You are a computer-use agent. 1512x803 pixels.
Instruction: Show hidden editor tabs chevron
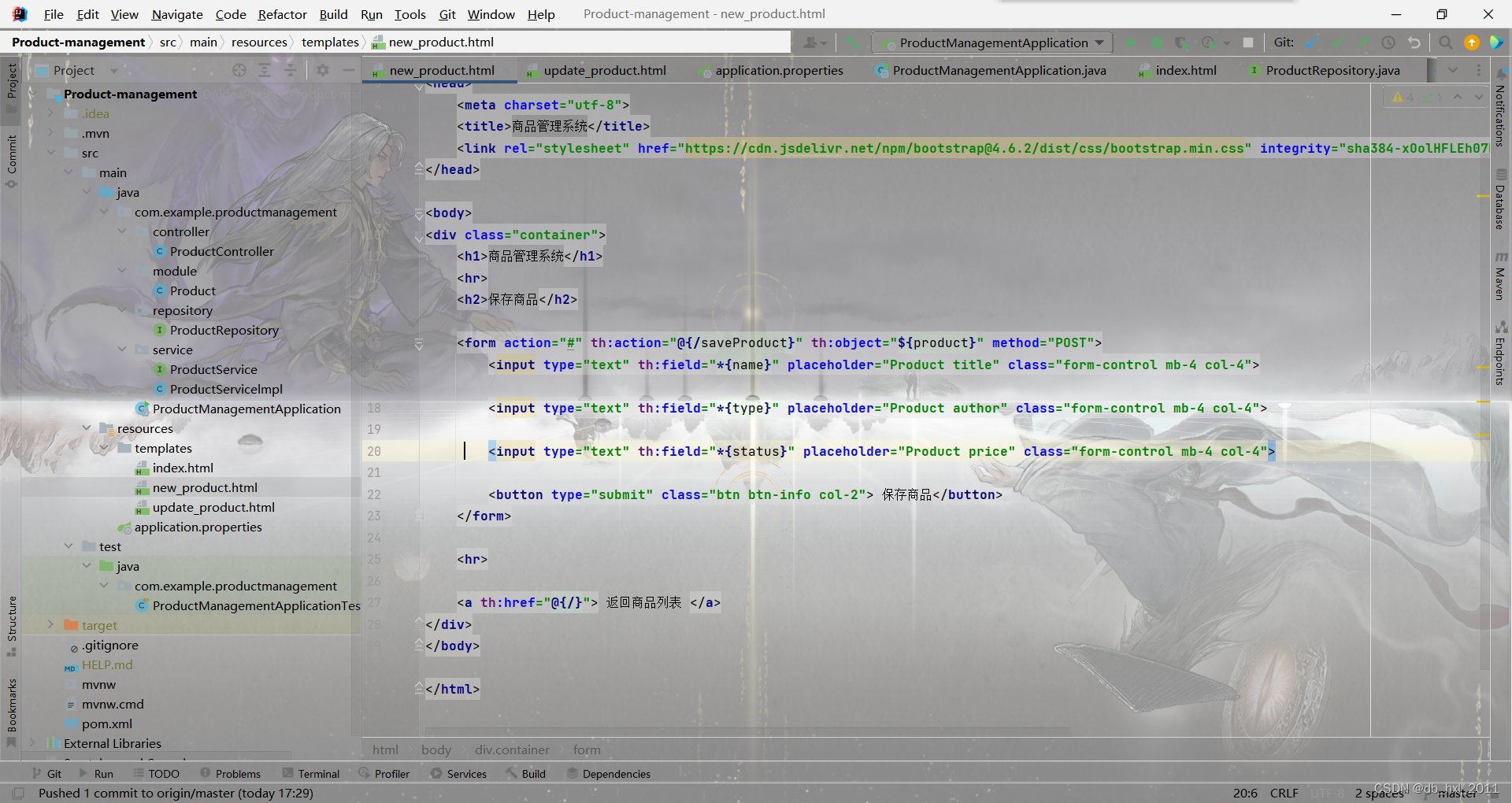pyautogui.click(x=1452, y=70)
